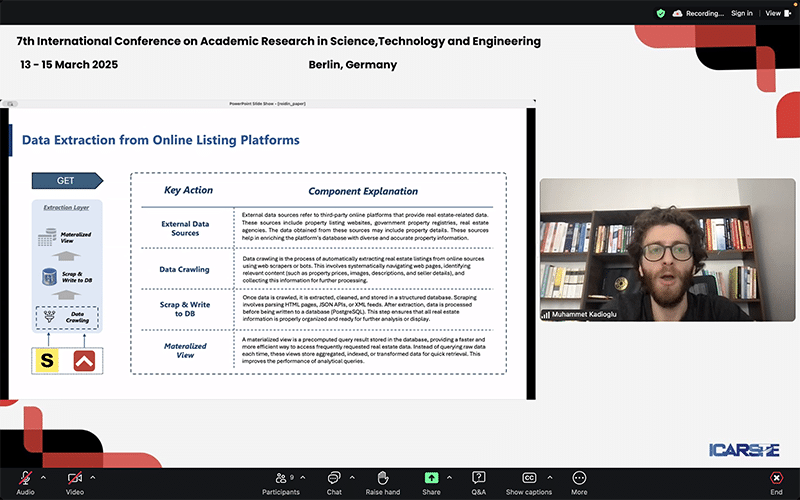The height and width of the screenshot is (500, 800).
Task: Click the "External Data Sources" row label
Action: (185, 228)
